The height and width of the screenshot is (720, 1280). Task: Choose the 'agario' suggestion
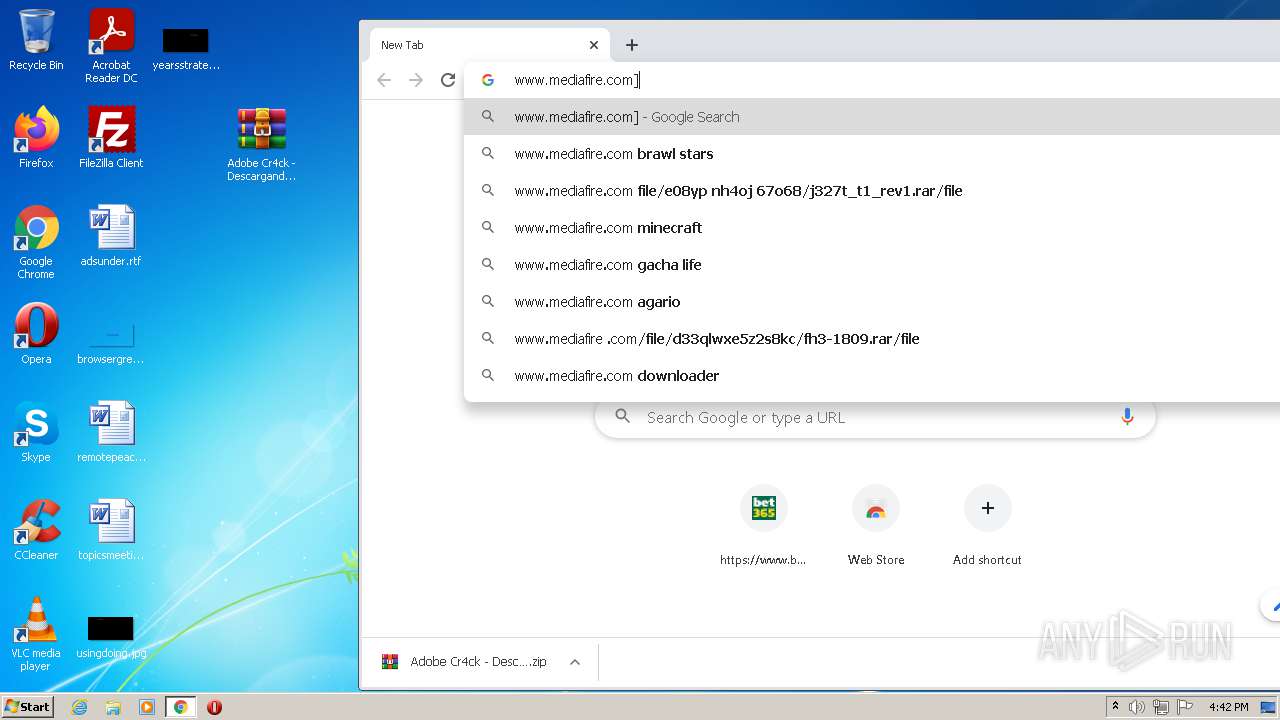872,302
